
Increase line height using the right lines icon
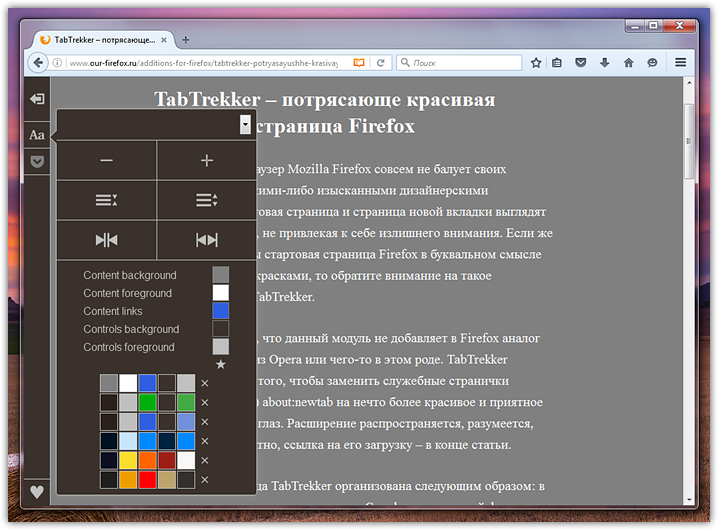(x=207, y=200)
